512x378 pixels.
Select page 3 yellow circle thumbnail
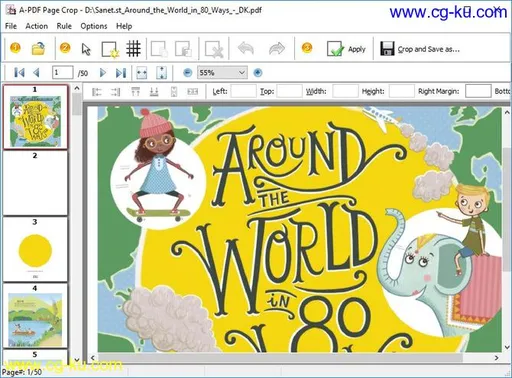tap(35, 250)
